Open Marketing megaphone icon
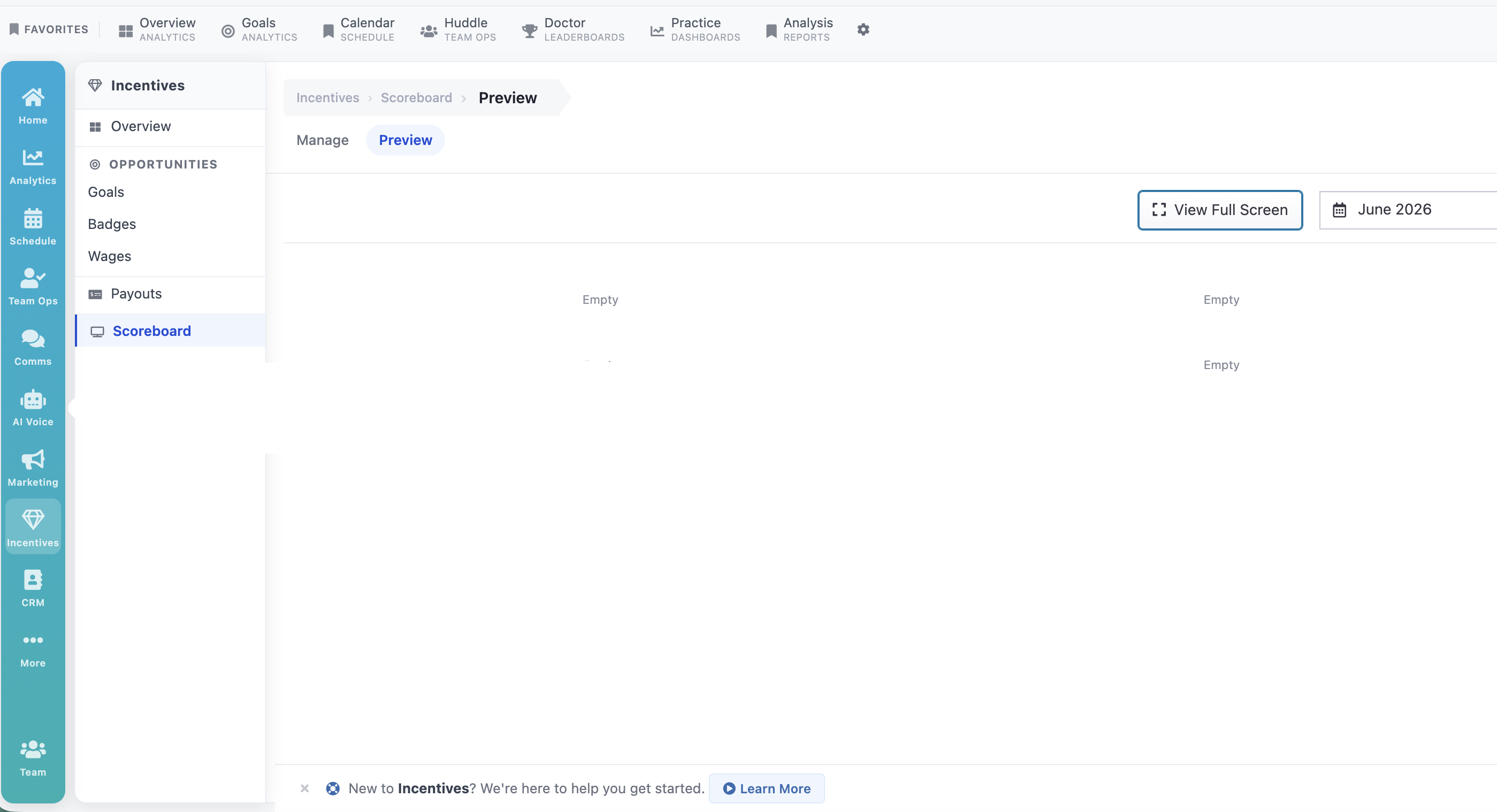 tap(33, 468)
